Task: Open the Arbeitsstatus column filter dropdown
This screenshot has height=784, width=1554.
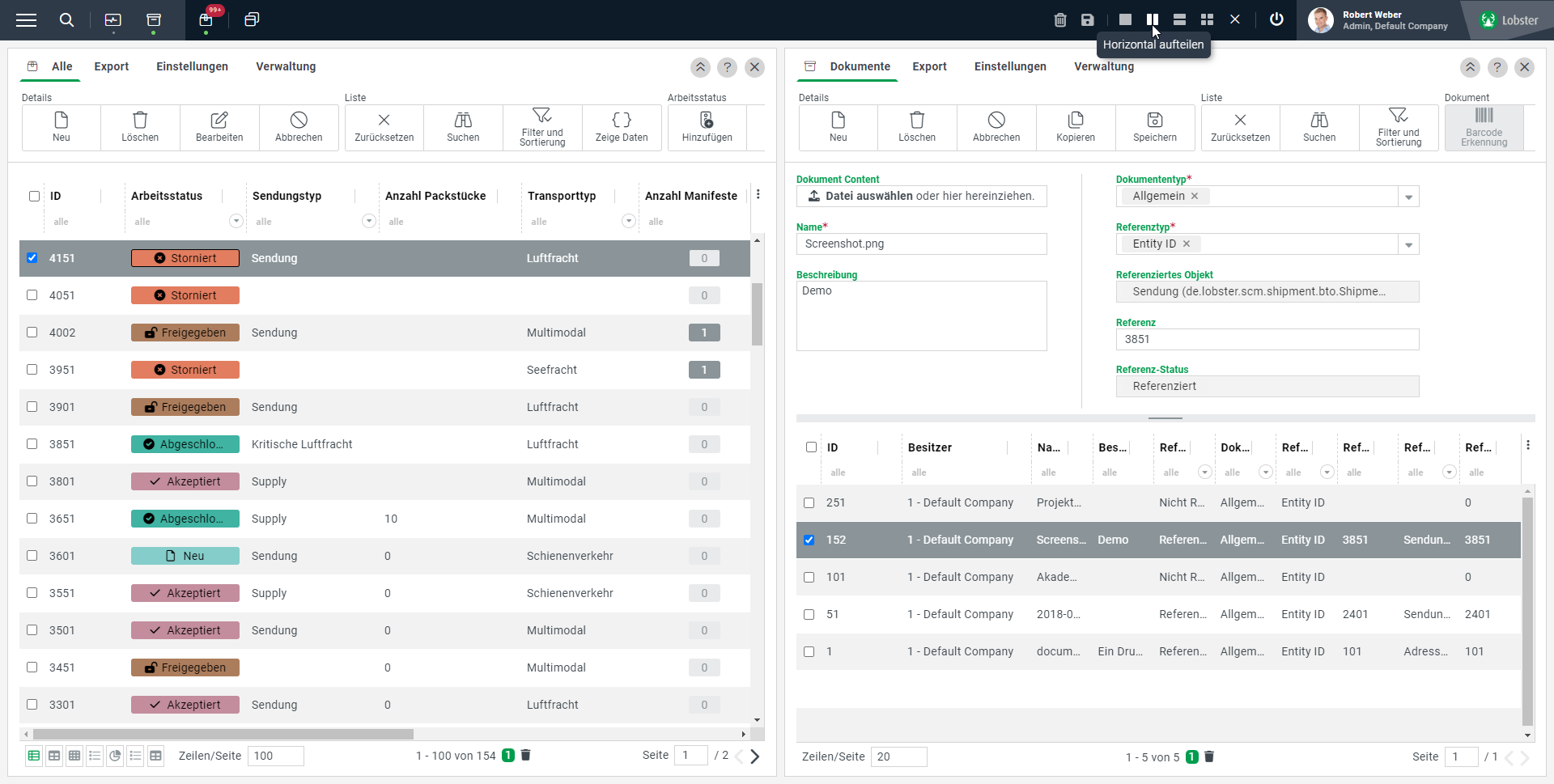Action: (236, 221)
